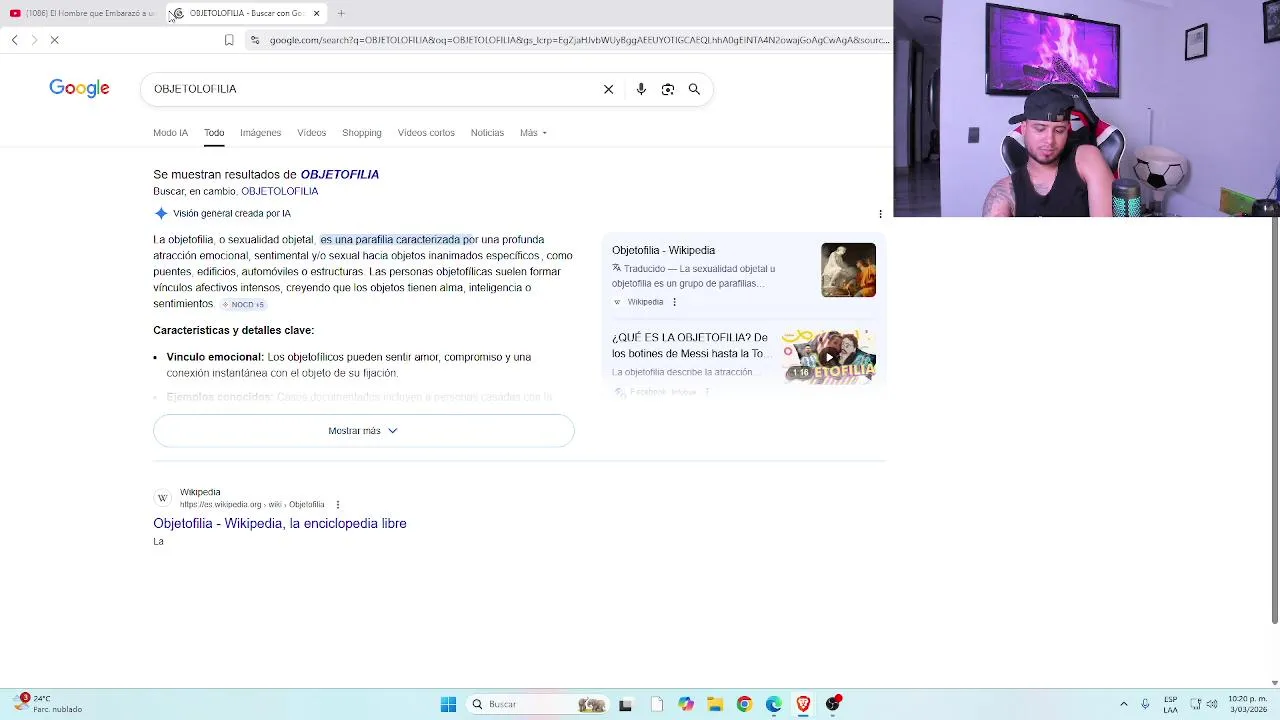
Task: Open taskbar clock showing 10:20 p. m.
Action: [1247, 704]
